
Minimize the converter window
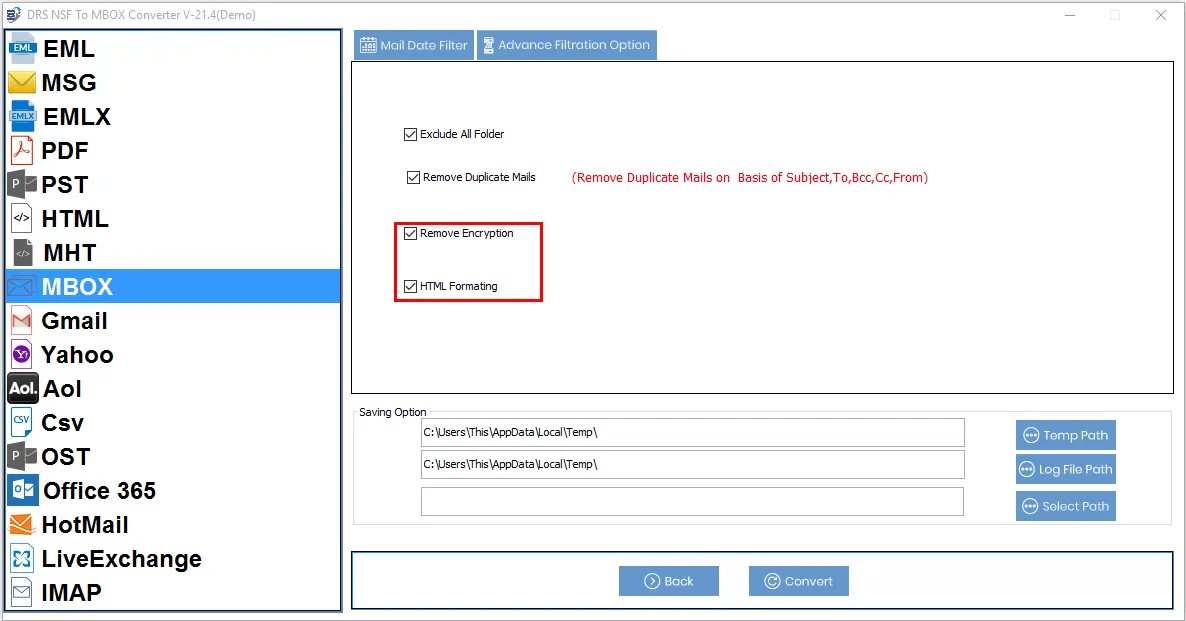pyautogui.click(x=1070, y=15)
